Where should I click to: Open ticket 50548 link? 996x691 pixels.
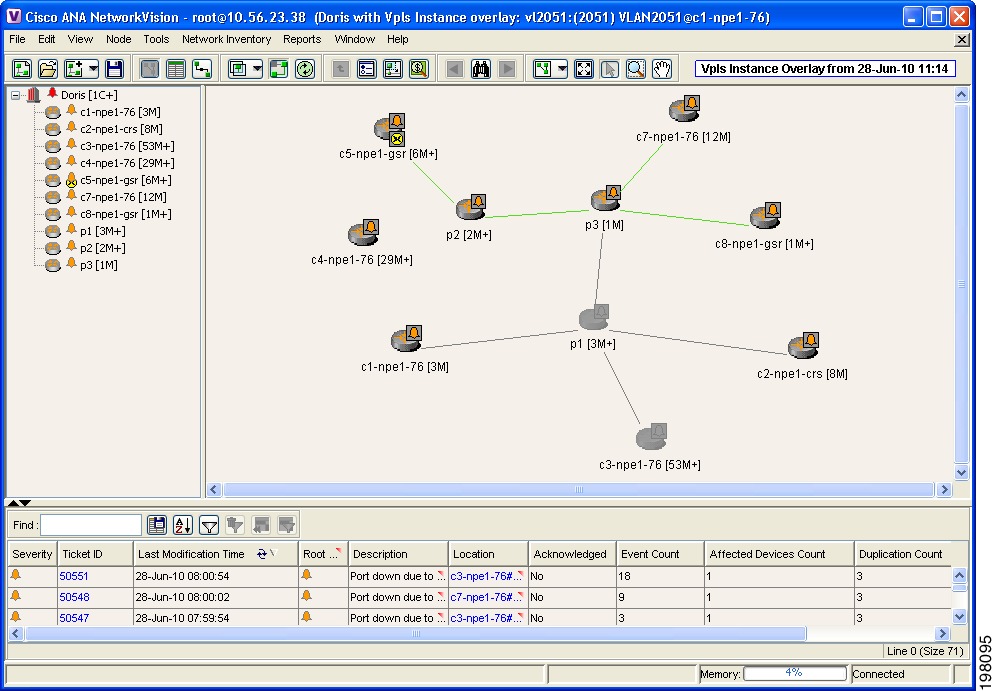[74, 597]
